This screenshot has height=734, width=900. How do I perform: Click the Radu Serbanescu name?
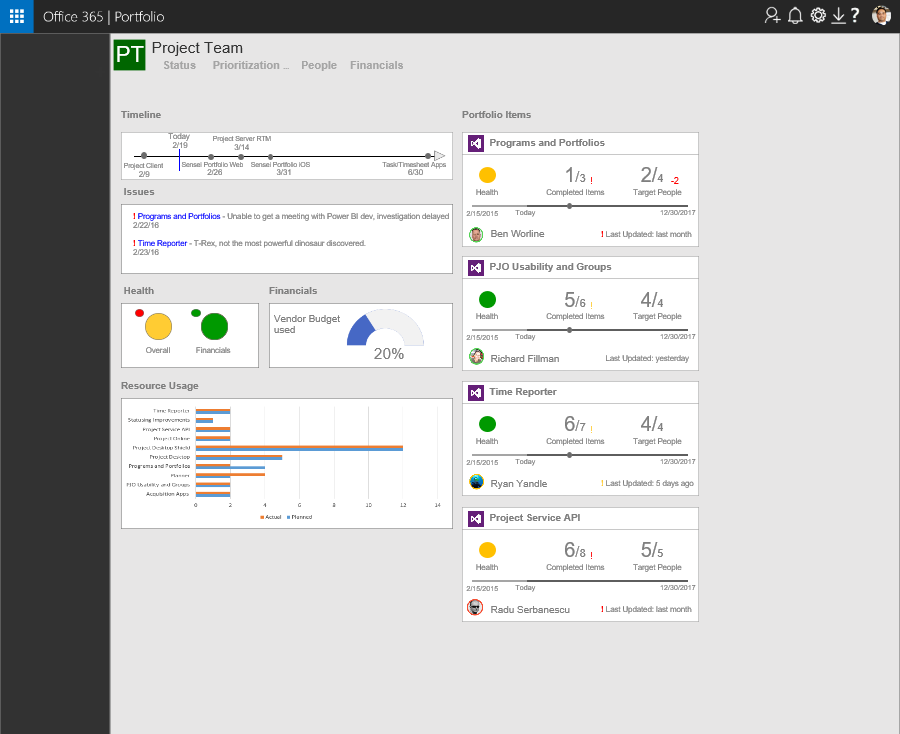(x=530, y=609)
